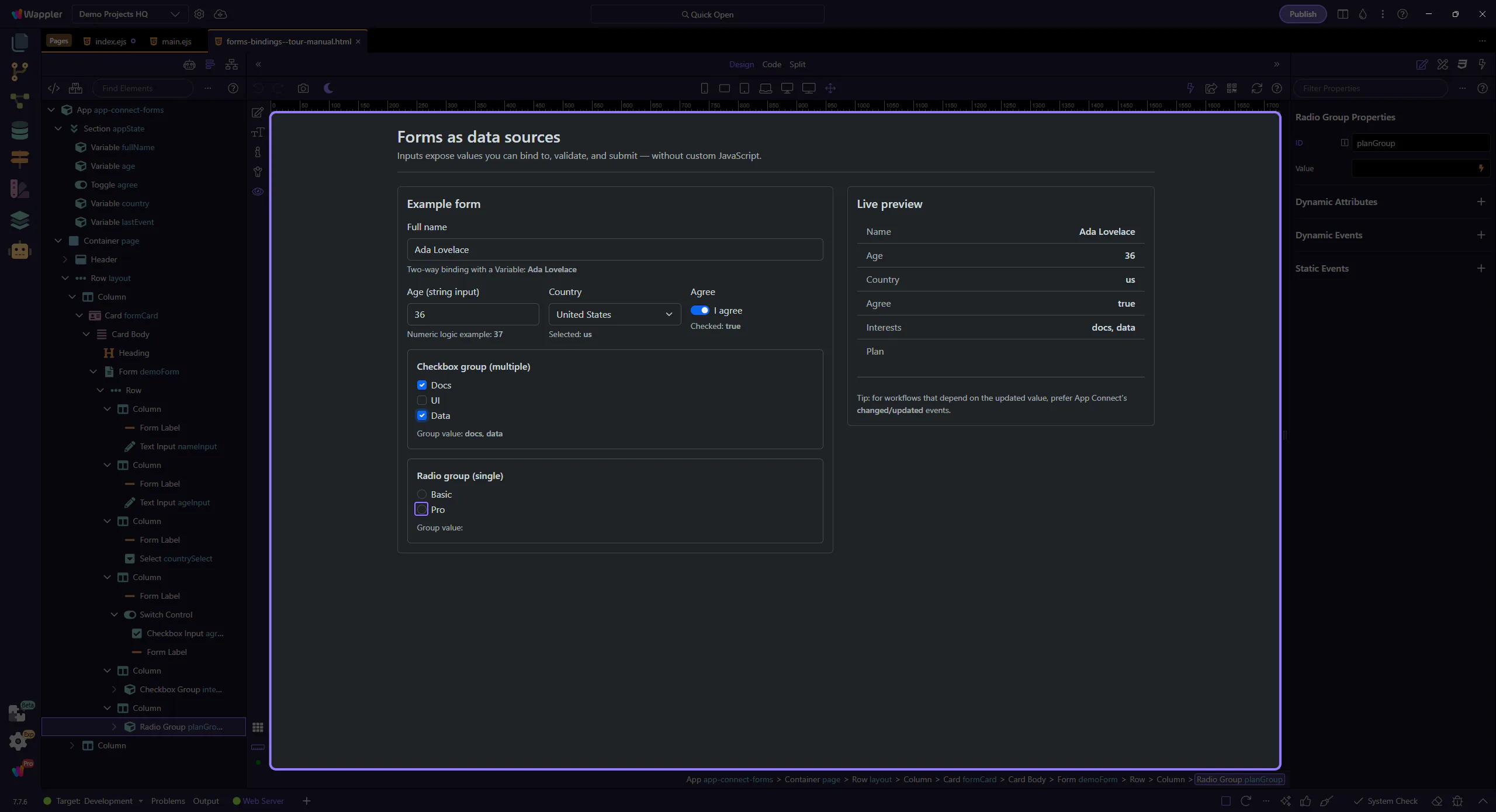Click the Full name text input
Viewport: 1496px width, 812px height.
pos(614,249)
